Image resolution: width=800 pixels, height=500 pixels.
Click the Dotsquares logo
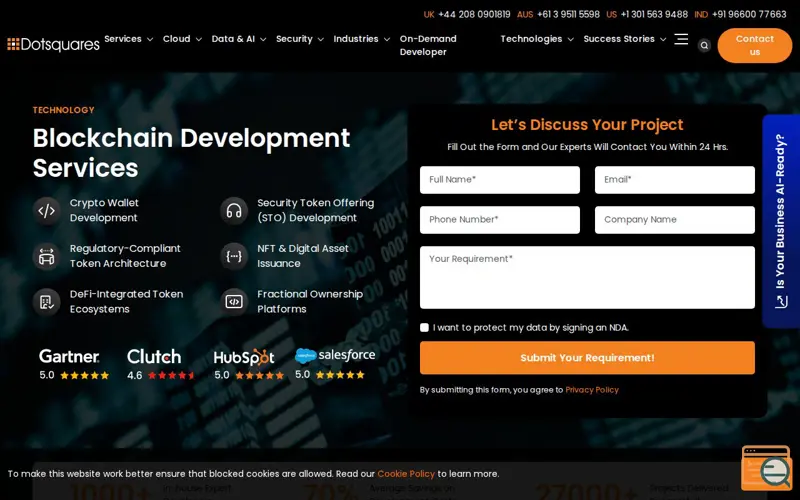53,44
